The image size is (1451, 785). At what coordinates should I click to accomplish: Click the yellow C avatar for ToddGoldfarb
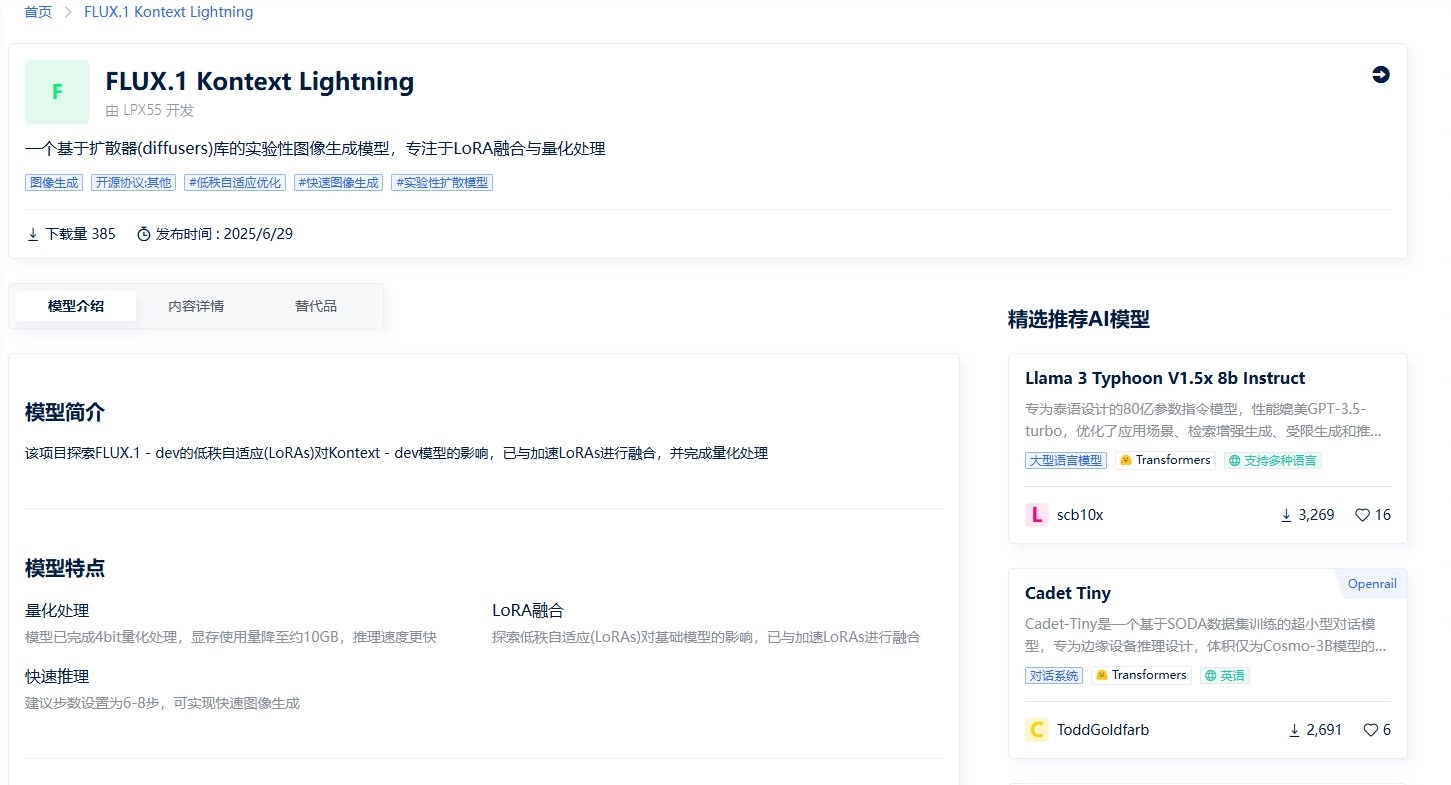pos(1037,730)
